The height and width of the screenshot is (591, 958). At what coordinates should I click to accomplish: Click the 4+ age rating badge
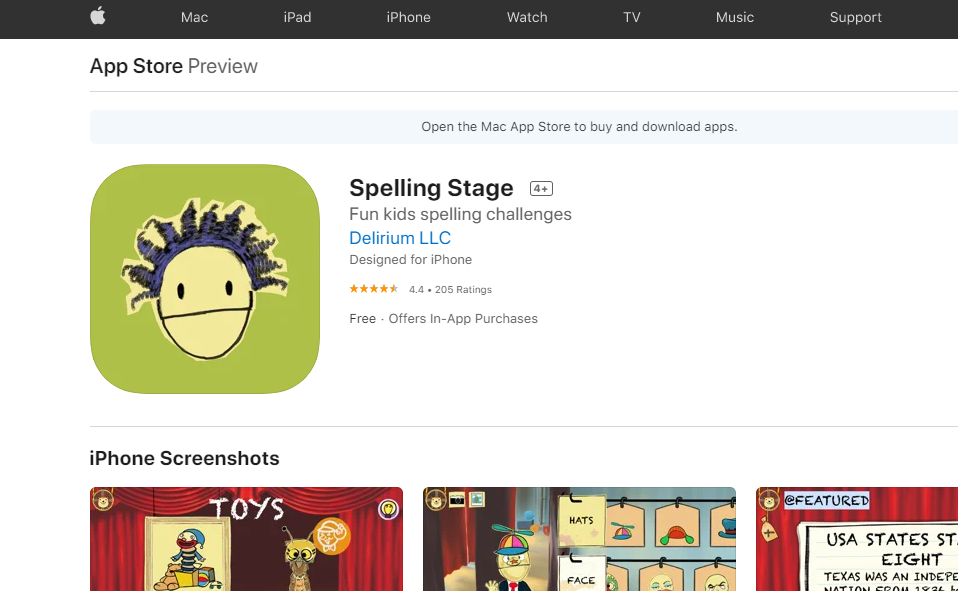[x=541, y=189]
